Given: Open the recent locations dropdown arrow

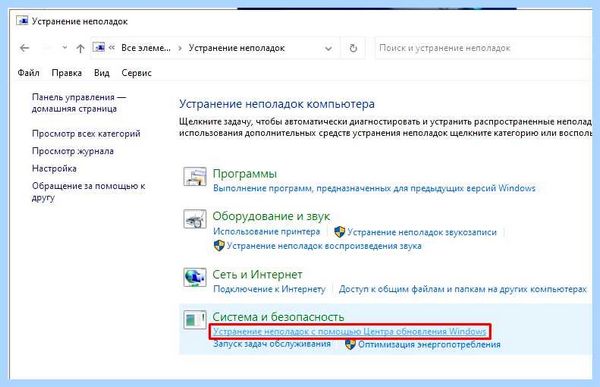Looking at the screenshot, I should (65, 48).
